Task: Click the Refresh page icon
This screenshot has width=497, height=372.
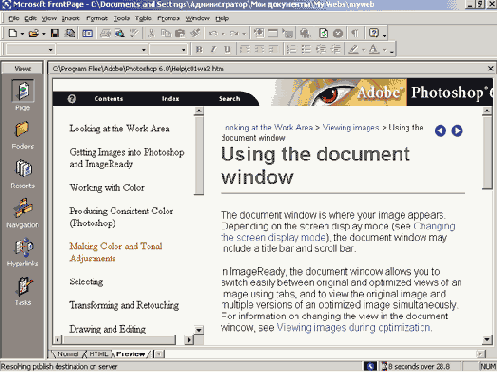Action: tap(323, 33)
